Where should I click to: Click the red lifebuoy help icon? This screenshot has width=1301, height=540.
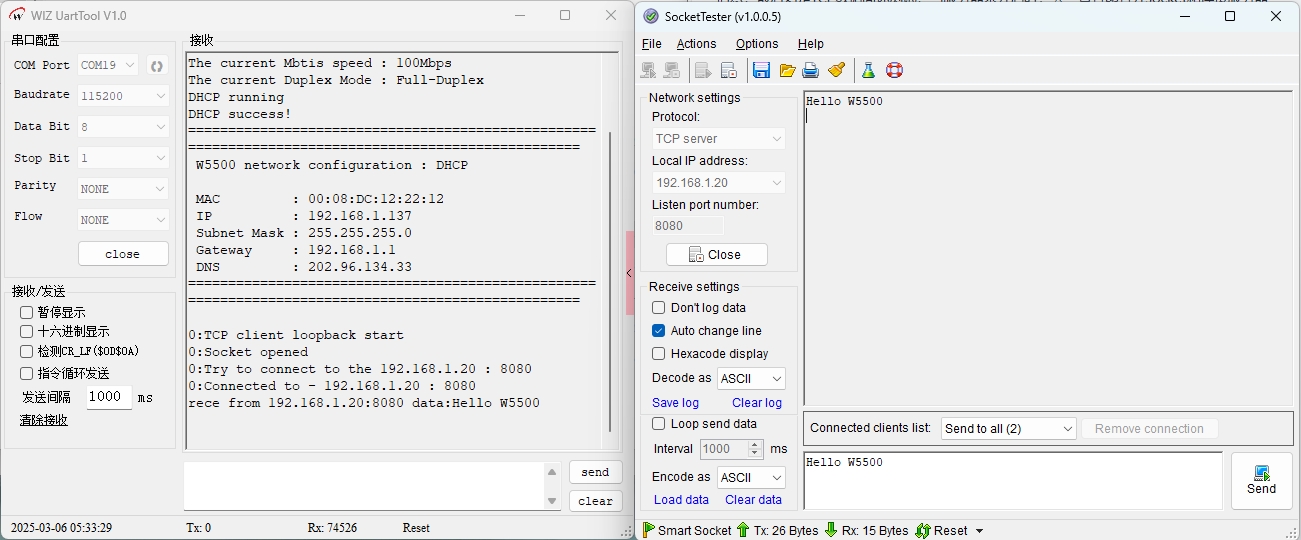[894, 70]
